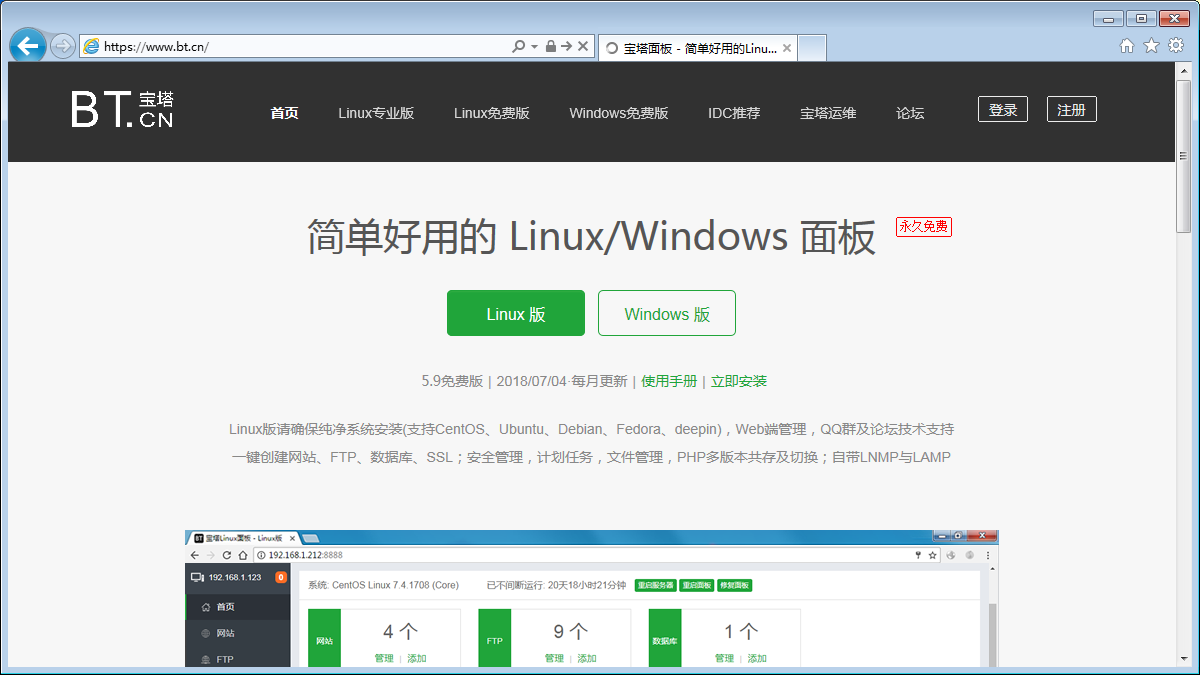Image resolution: width=1200 pixels, height=675 pixels.
Task: Open Favorites with the star icon
Action: click(x=1151, y=45)
